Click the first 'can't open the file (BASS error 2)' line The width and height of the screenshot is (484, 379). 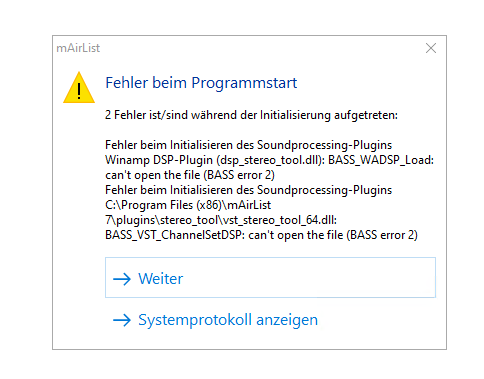pos(190,175)
